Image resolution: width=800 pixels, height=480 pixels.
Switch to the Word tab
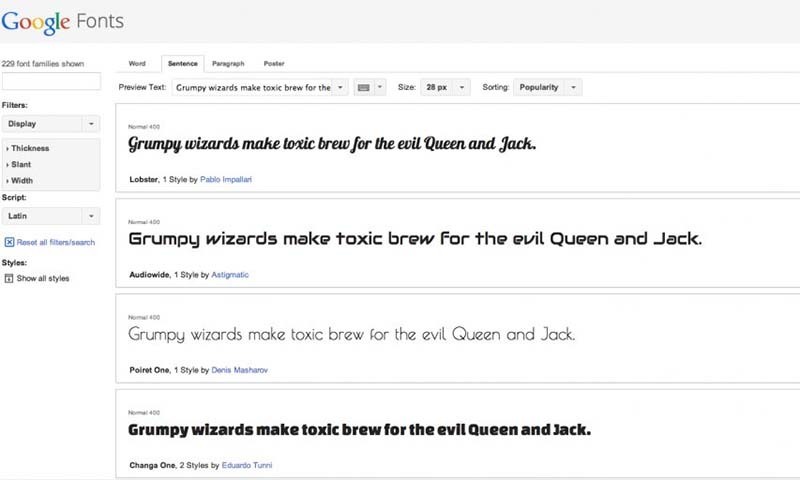tap(137, 64)
